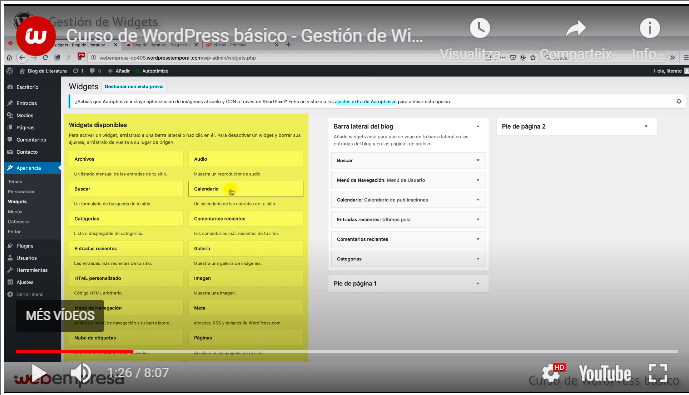Click the browser back button
The image size is (689, 395).
tap(22, 58)
